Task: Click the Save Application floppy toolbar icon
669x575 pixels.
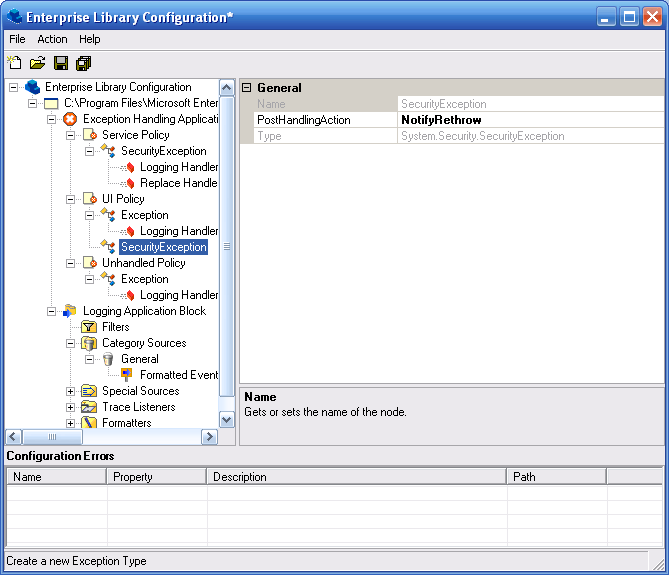Action: 61,63
